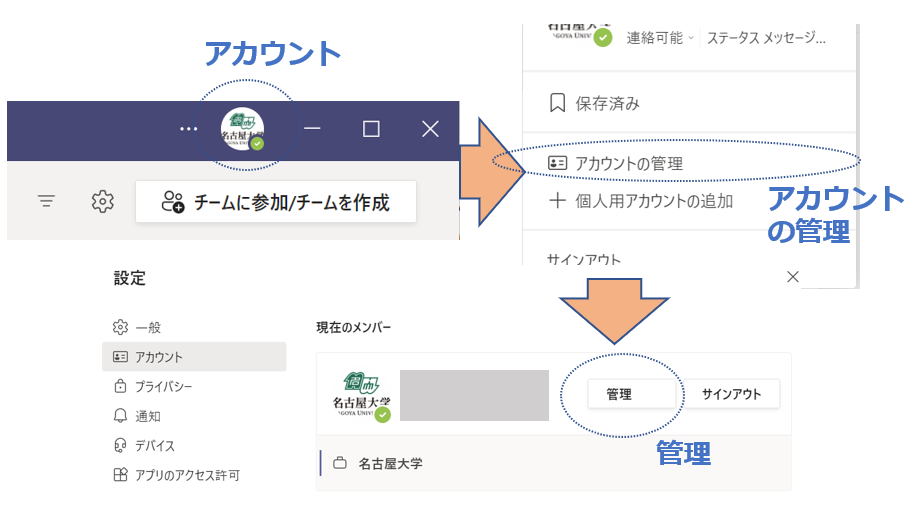Screen dimensions: 912x506
Task: Open the プライバシー privacy settings tab
Action: 162,386
